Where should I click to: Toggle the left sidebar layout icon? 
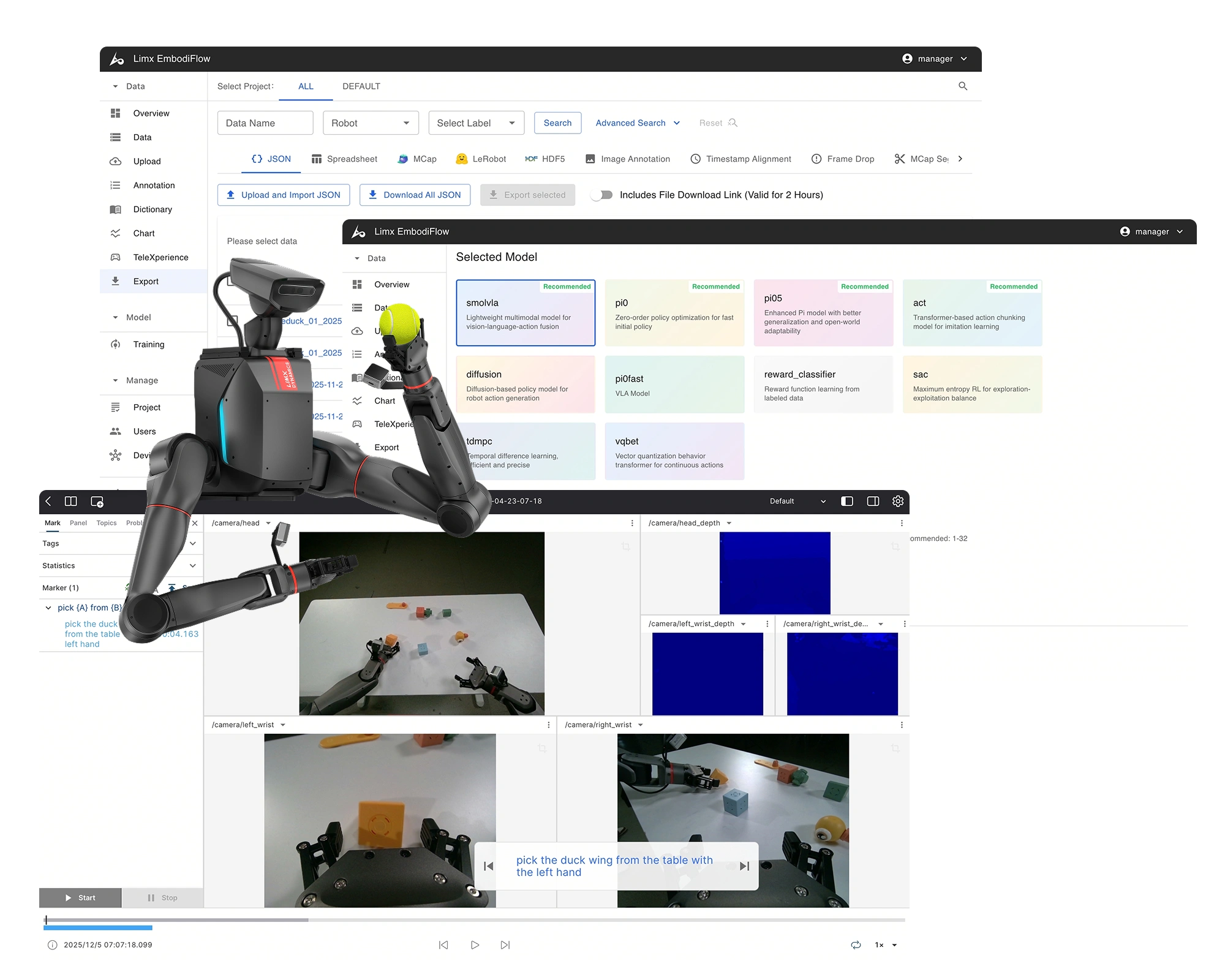coord(847,501)
